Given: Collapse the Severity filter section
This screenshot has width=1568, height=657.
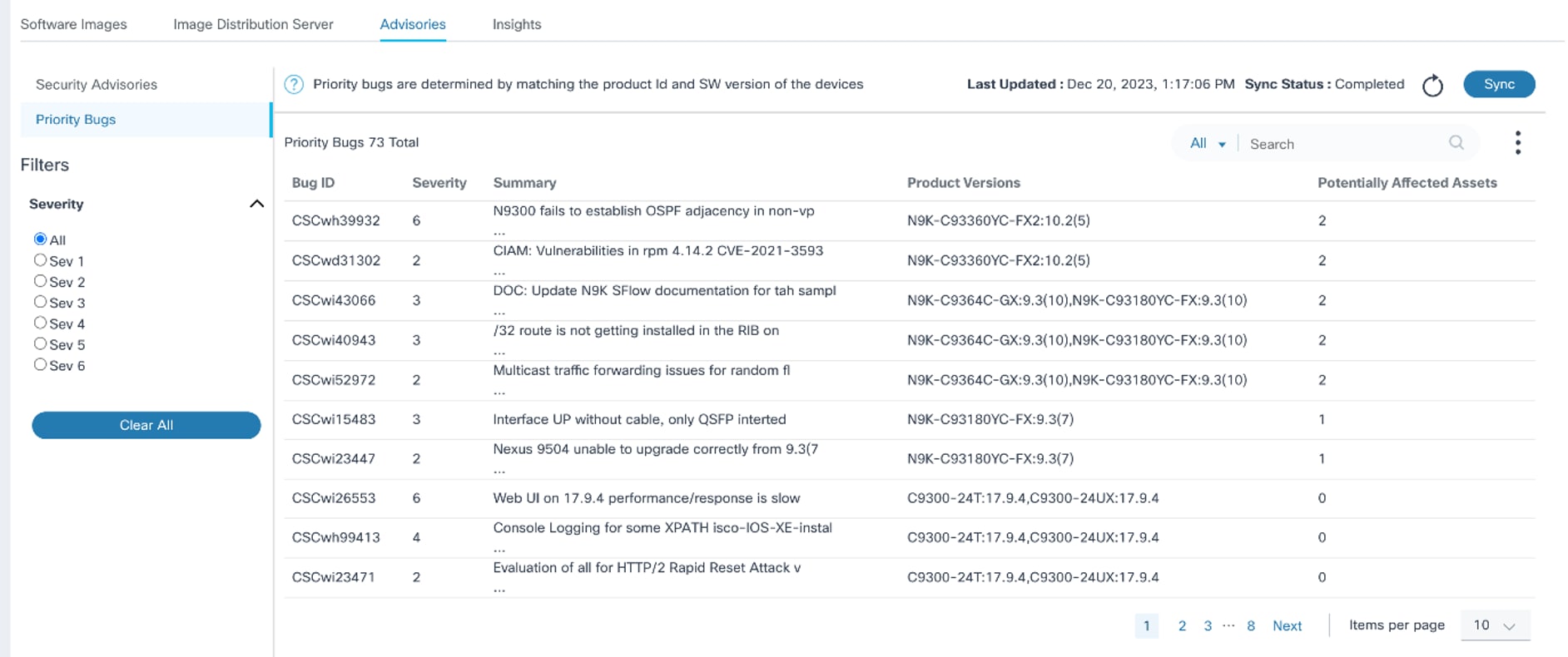Looking at the screenshot, I should coord(256,204).
